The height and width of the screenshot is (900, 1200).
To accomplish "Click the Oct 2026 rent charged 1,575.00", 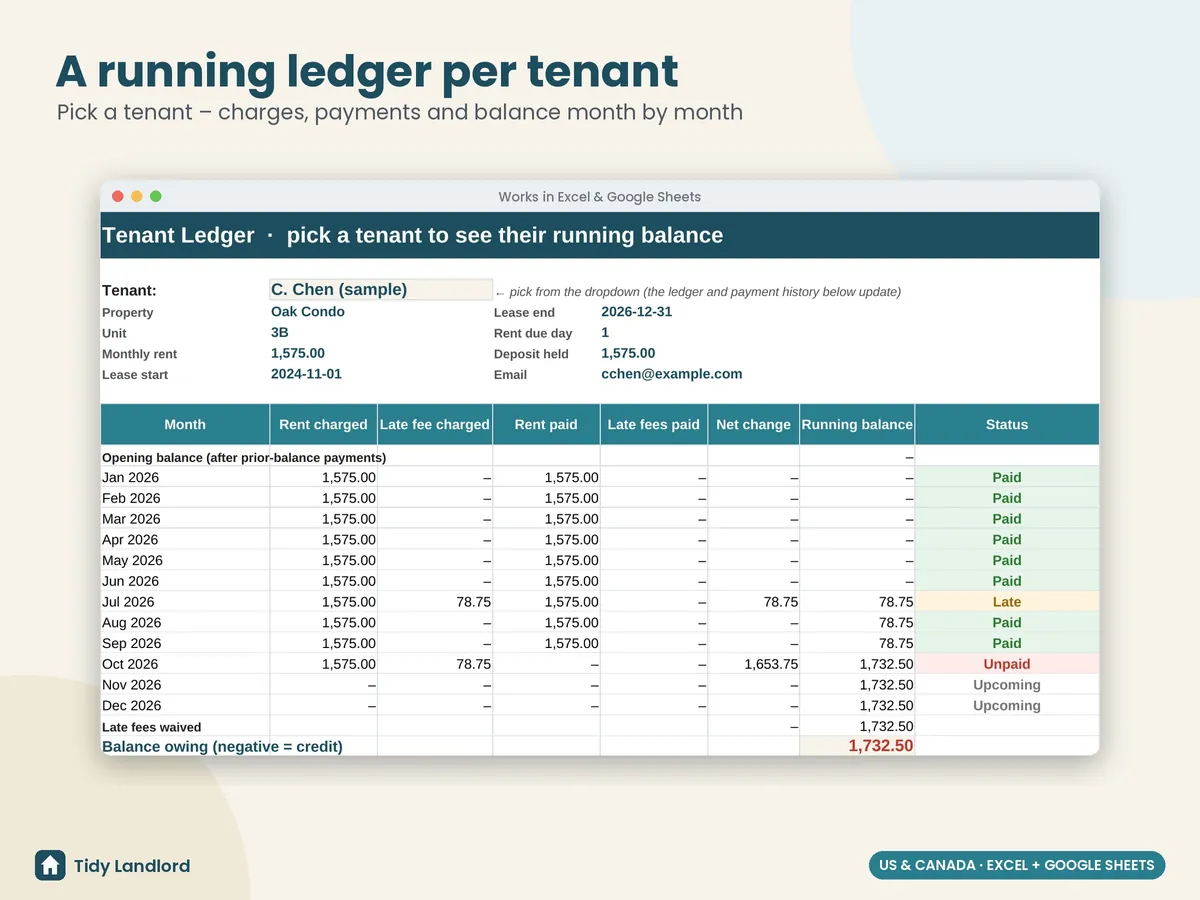I will click(x=349, y=665).
